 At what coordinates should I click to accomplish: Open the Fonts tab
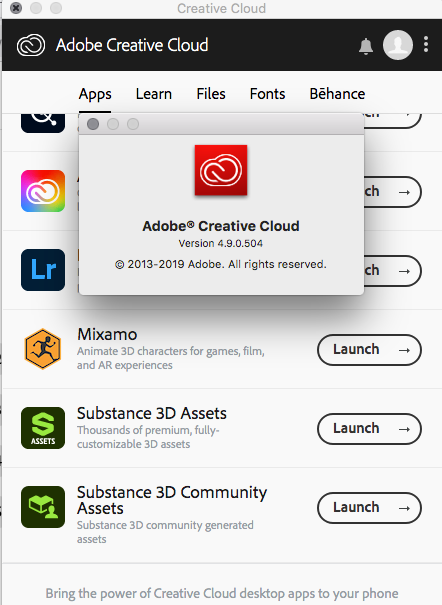click(267, 94)
